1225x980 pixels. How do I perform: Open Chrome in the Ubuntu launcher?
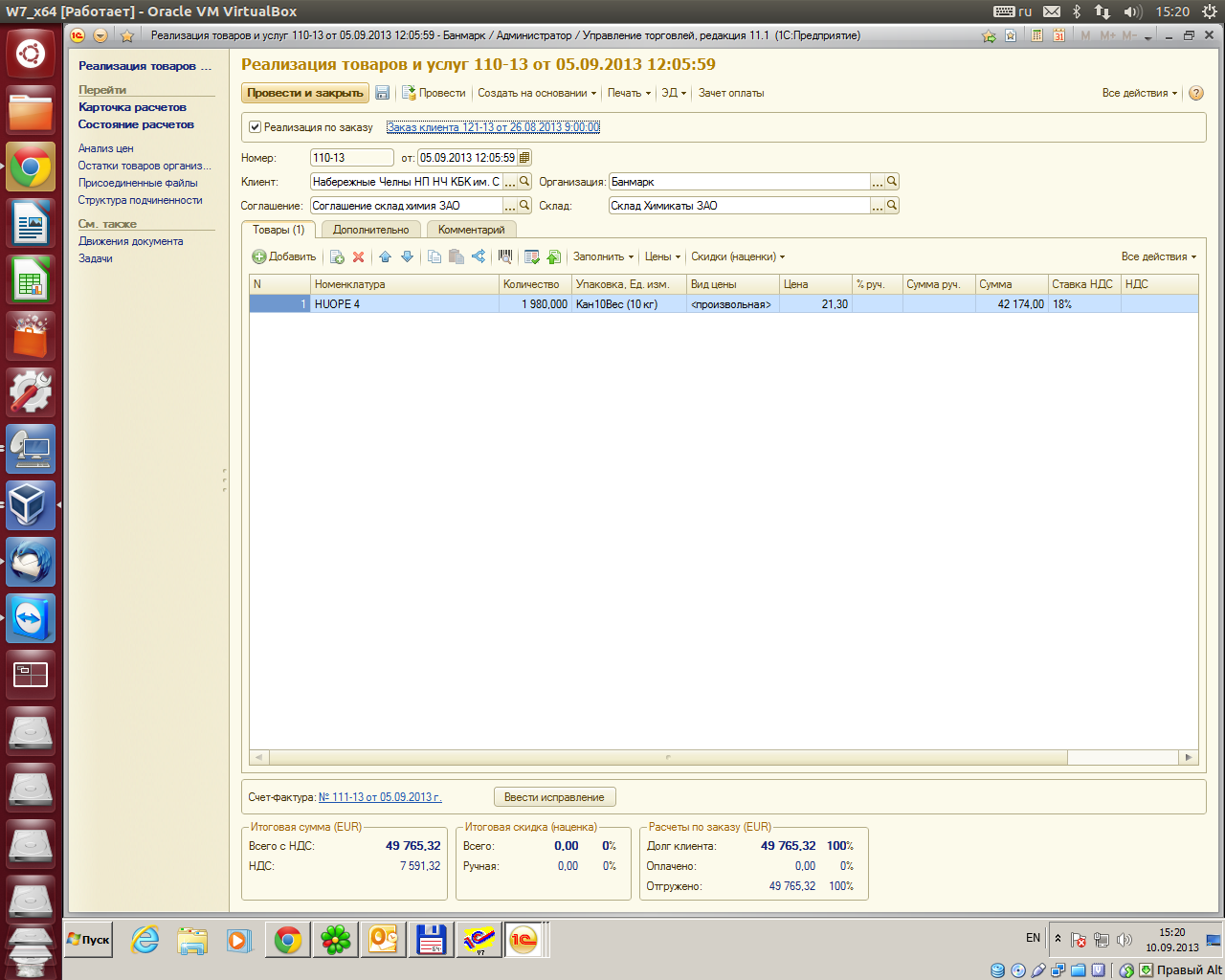31,167
